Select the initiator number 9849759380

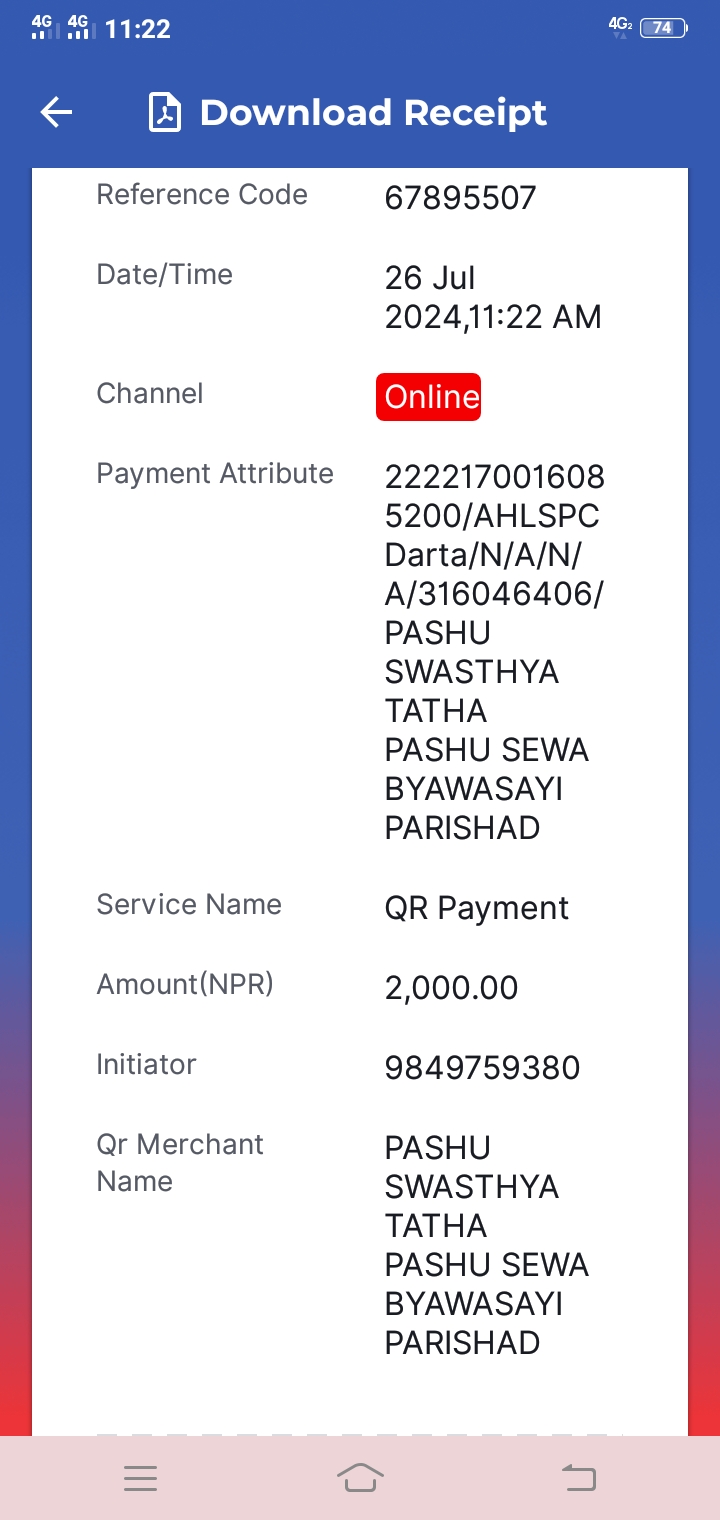(482, 1068)
